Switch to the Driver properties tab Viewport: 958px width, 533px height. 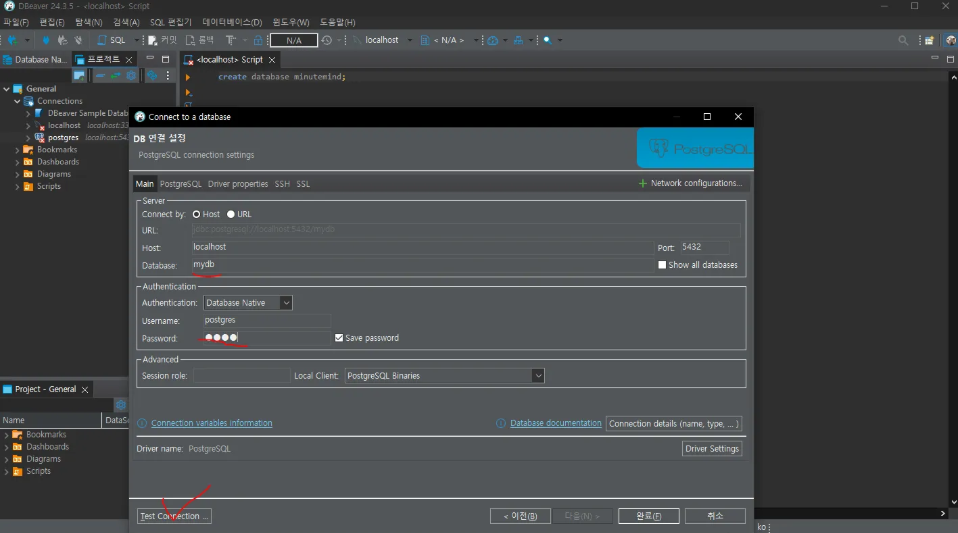238,184
